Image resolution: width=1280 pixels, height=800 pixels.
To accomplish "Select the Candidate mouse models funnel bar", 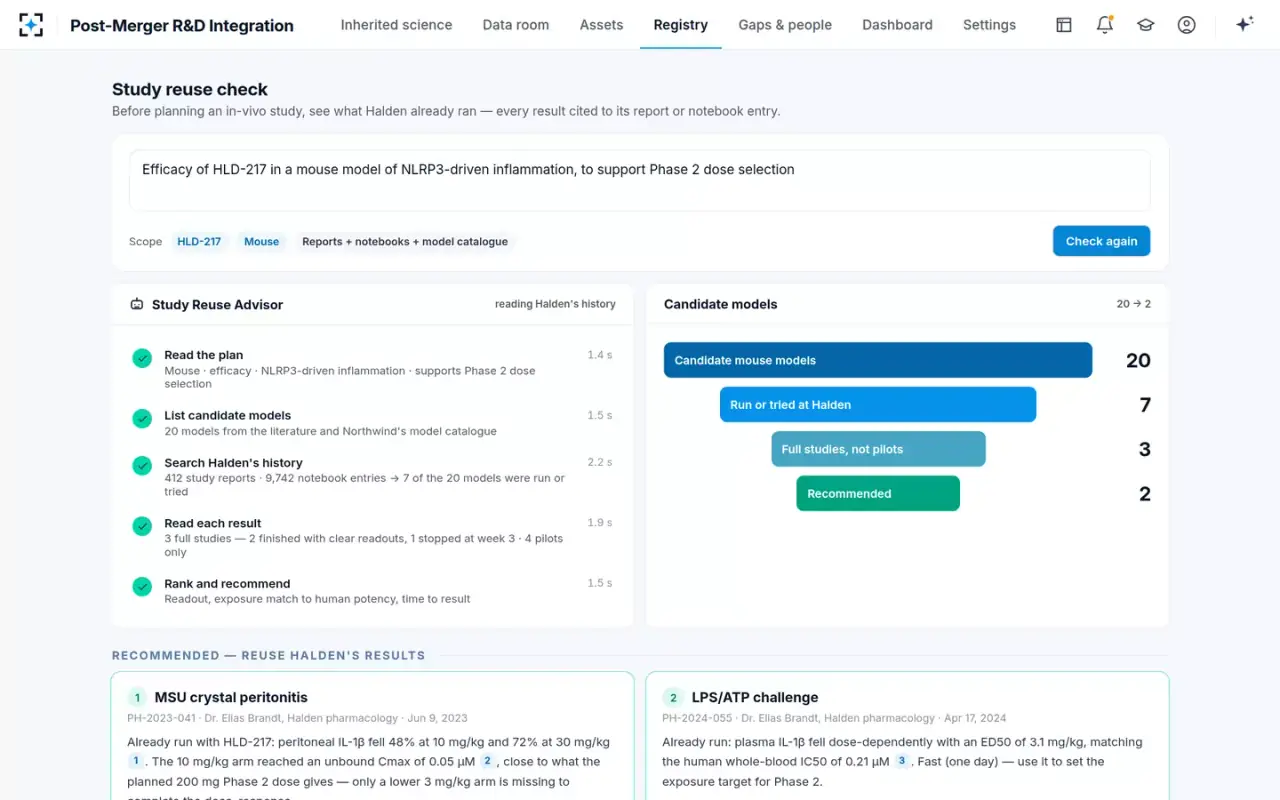I will tap(878, 360).
